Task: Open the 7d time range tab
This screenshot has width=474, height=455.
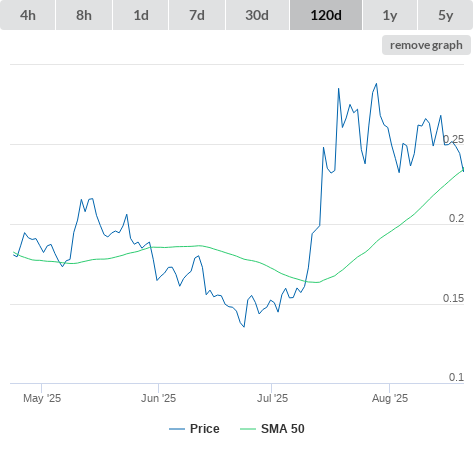Action: point(197,15)
